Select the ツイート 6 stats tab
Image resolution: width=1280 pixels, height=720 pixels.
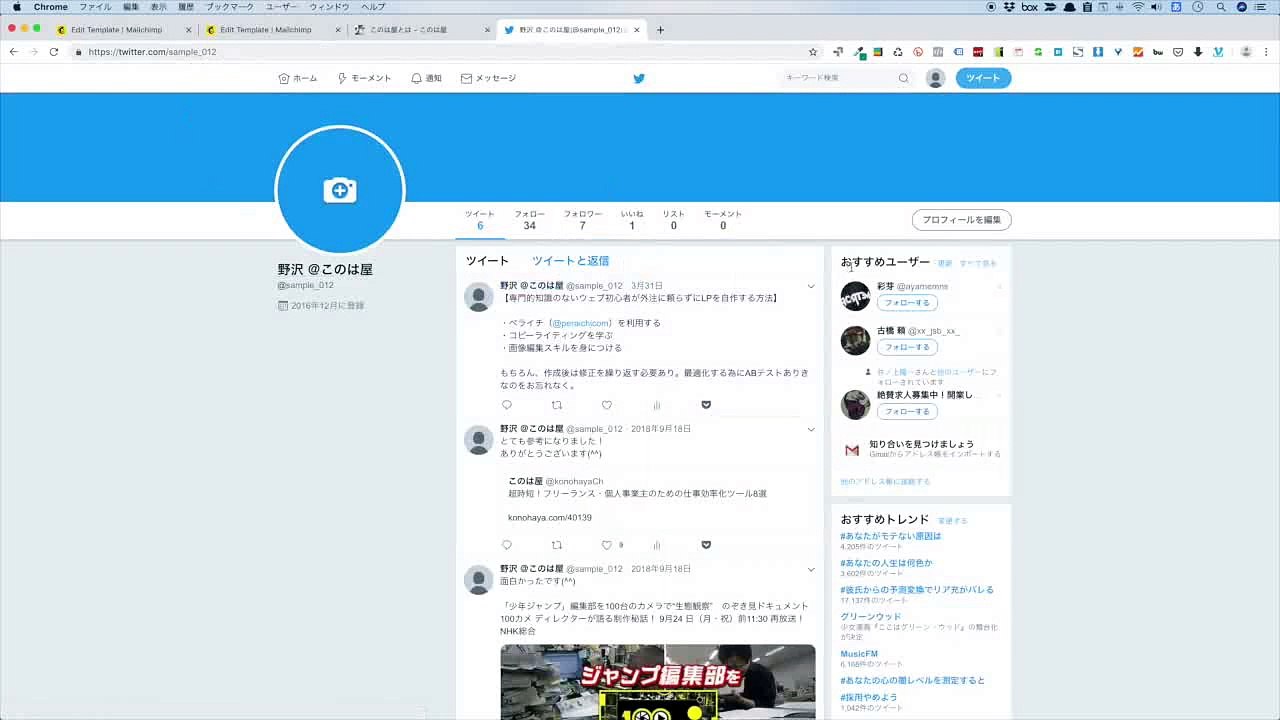click(x=479, y=220)
